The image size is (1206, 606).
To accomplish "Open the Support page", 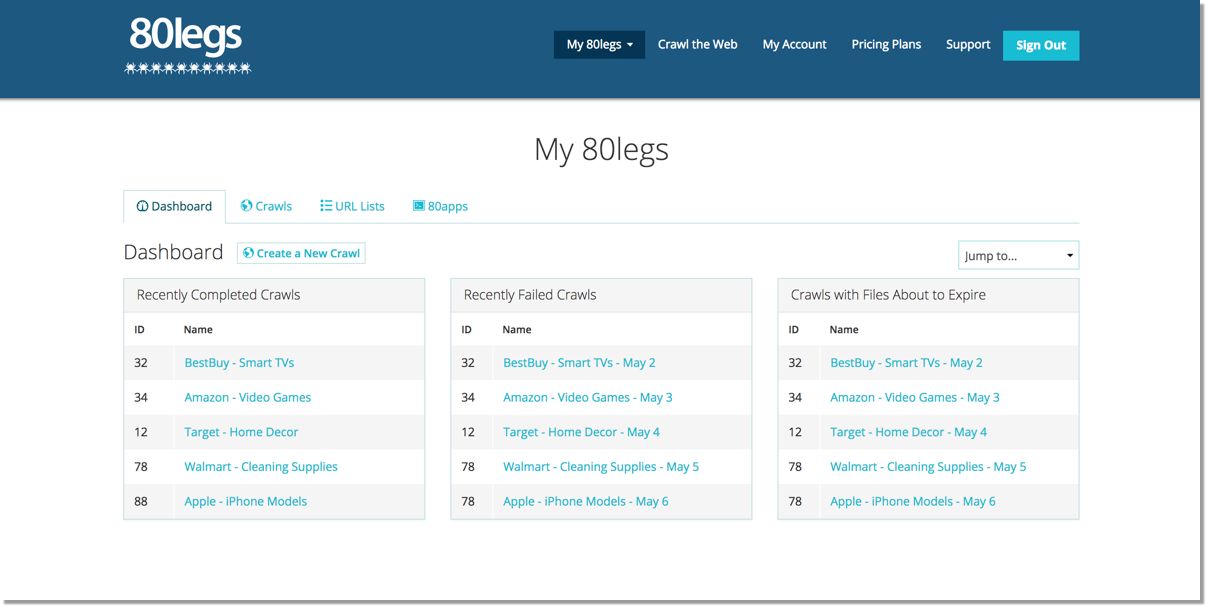I will pos(968,45).
